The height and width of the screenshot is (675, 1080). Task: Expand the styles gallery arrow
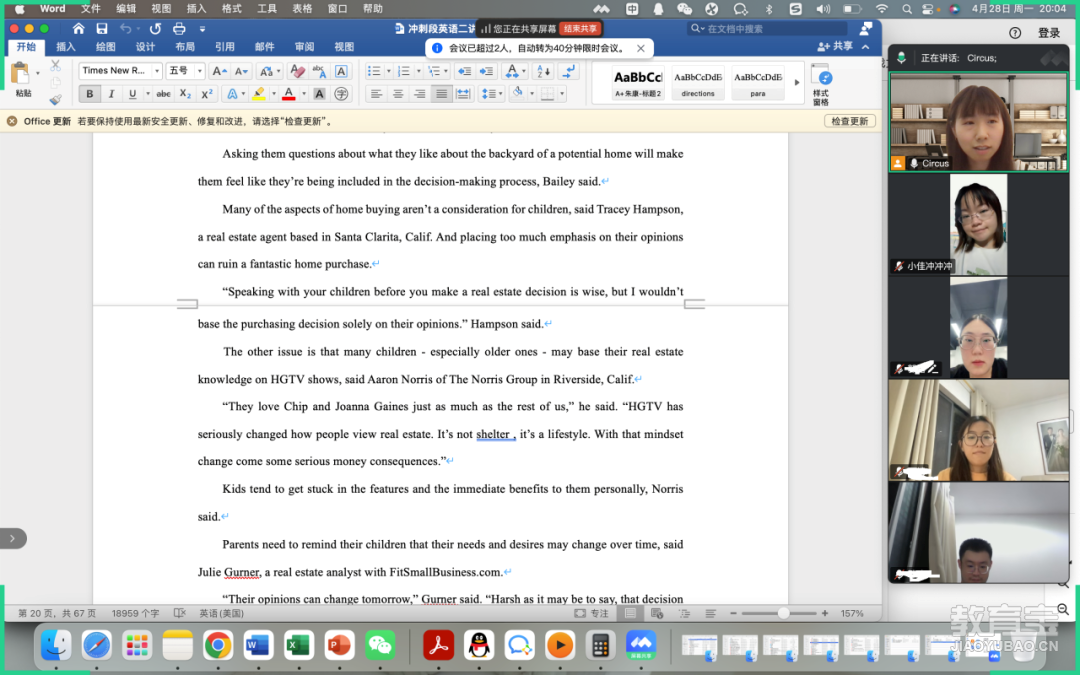(797, 82)
